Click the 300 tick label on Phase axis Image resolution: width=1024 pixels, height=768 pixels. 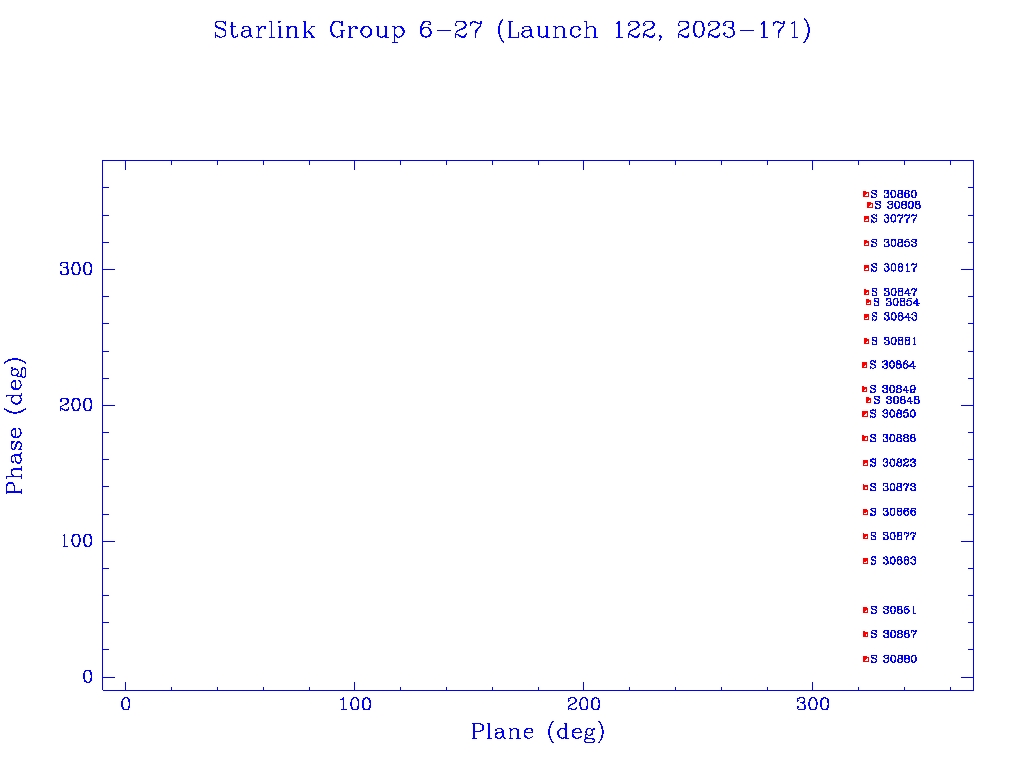click(75, 269)
